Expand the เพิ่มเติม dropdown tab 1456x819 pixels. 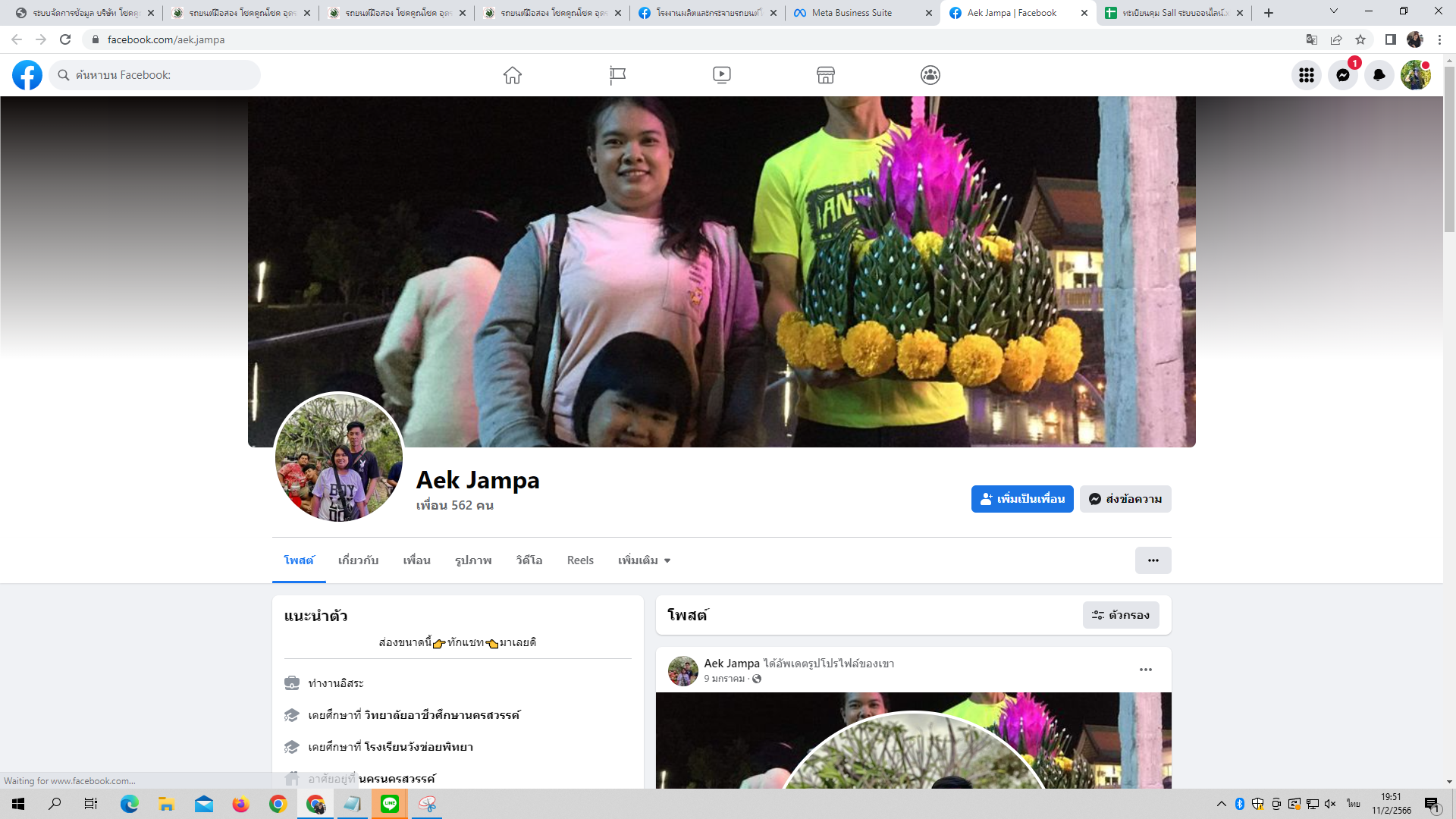(644, 560)
